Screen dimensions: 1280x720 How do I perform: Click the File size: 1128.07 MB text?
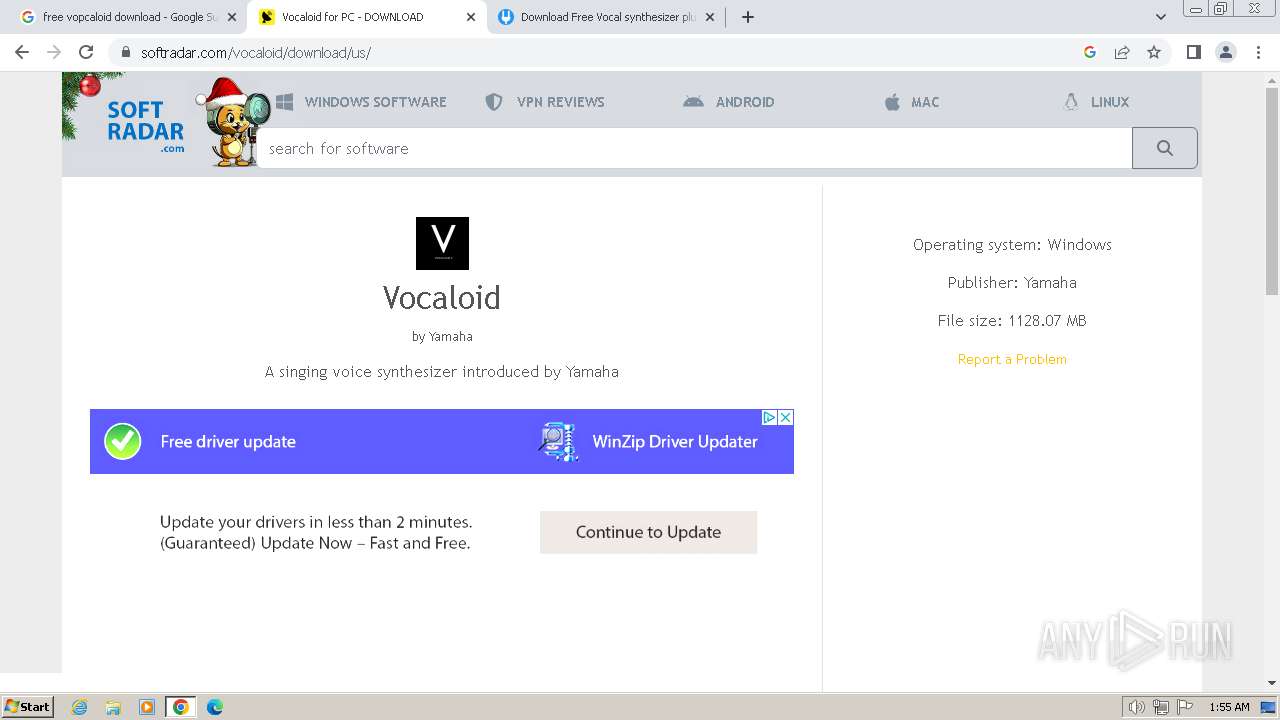[1012, 321]
